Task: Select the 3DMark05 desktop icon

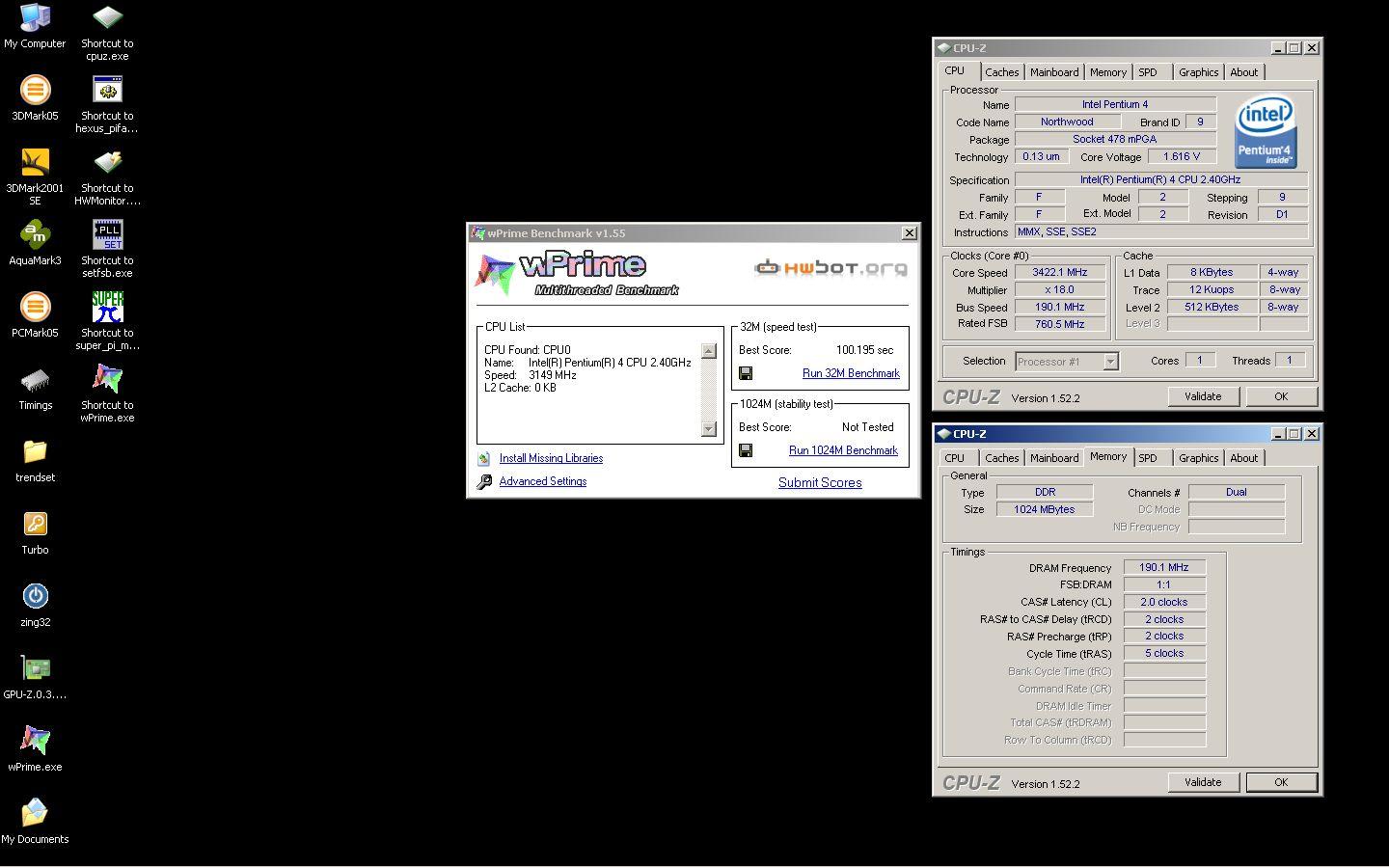Action: (35, 97)
